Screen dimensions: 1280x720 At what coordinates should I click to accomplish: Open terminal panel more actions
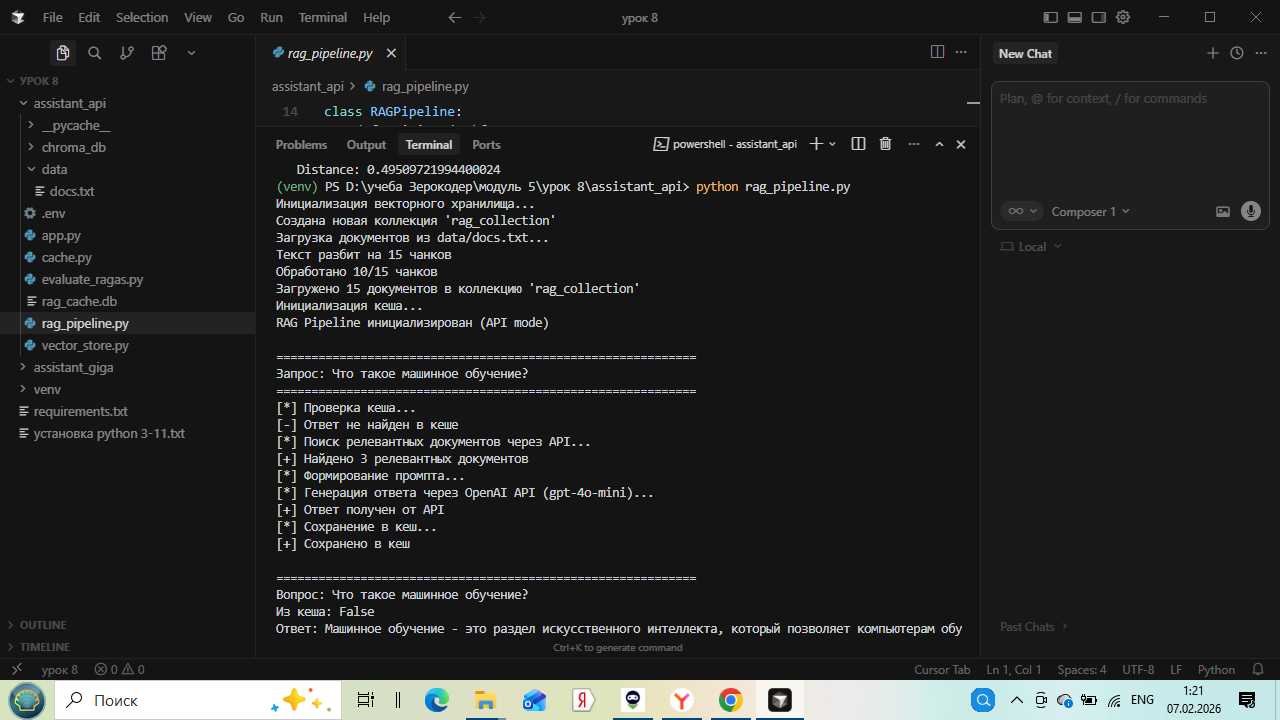click(913, 144)
